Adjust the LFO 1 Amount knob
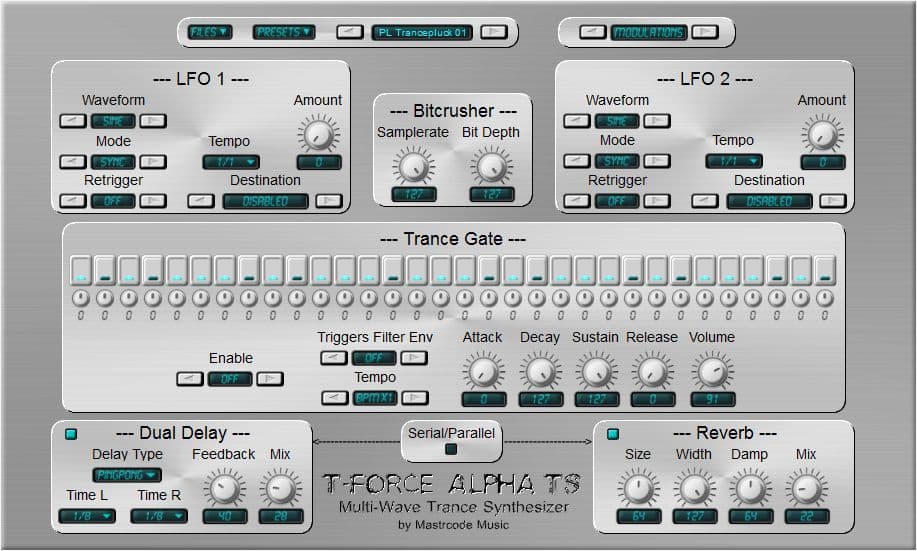917x551 pixels. point(318,134)
